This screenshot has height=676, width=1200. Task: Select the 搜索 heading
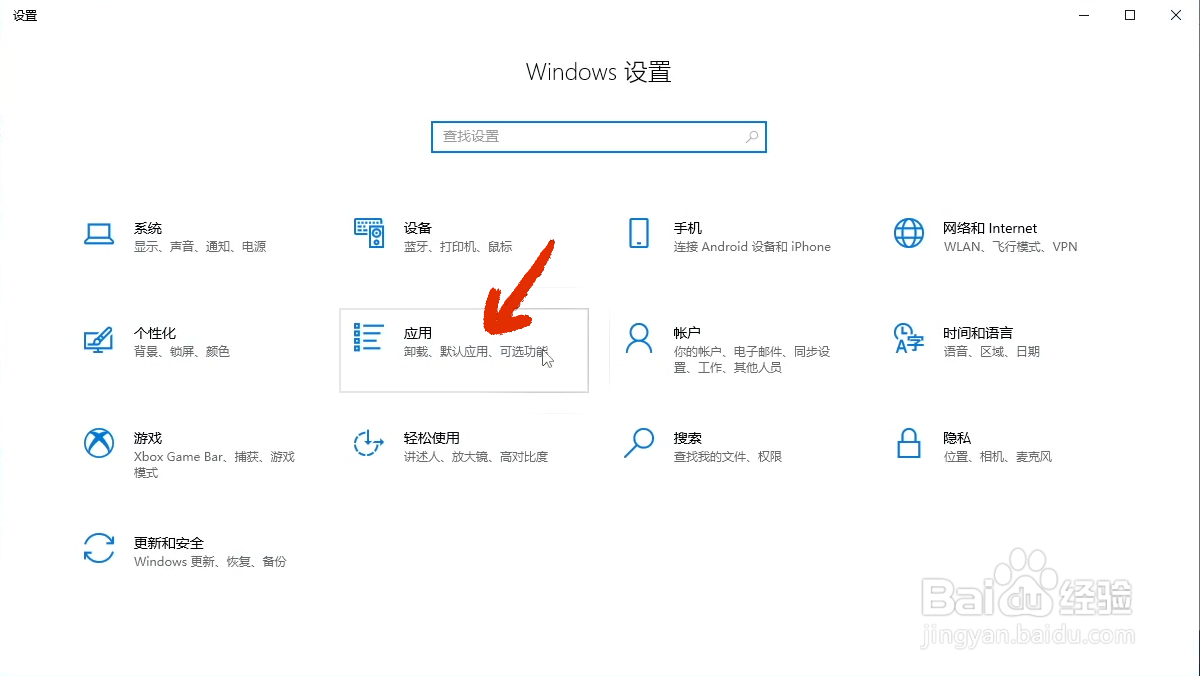[x=688, y=438]
